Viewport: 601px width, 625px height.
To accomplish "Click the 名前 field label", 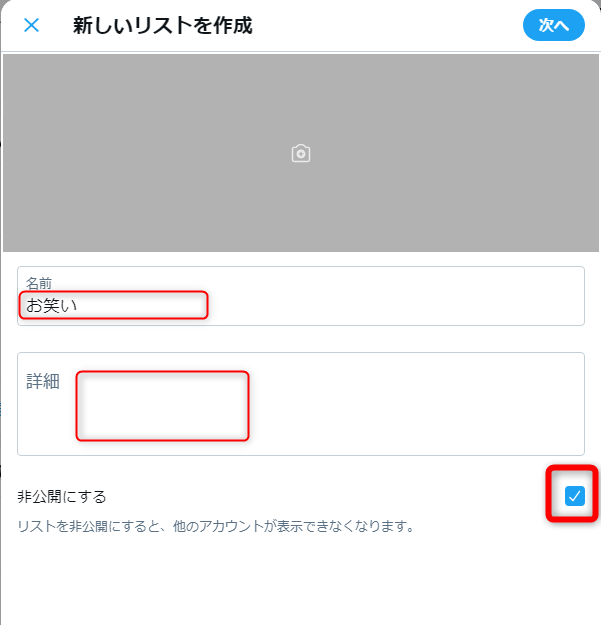I will pyautogui.click(x=39, y=283).
